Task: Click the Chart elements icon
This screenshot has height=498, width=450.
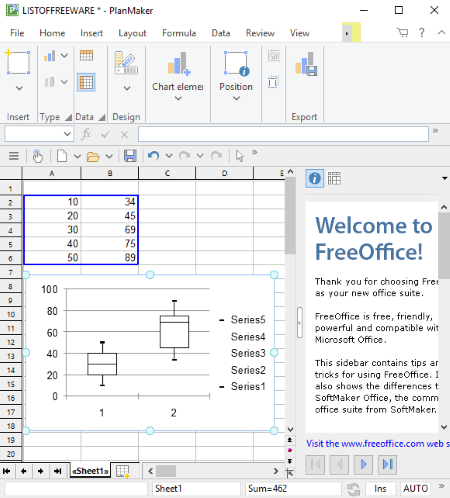Action: [178, 63]
